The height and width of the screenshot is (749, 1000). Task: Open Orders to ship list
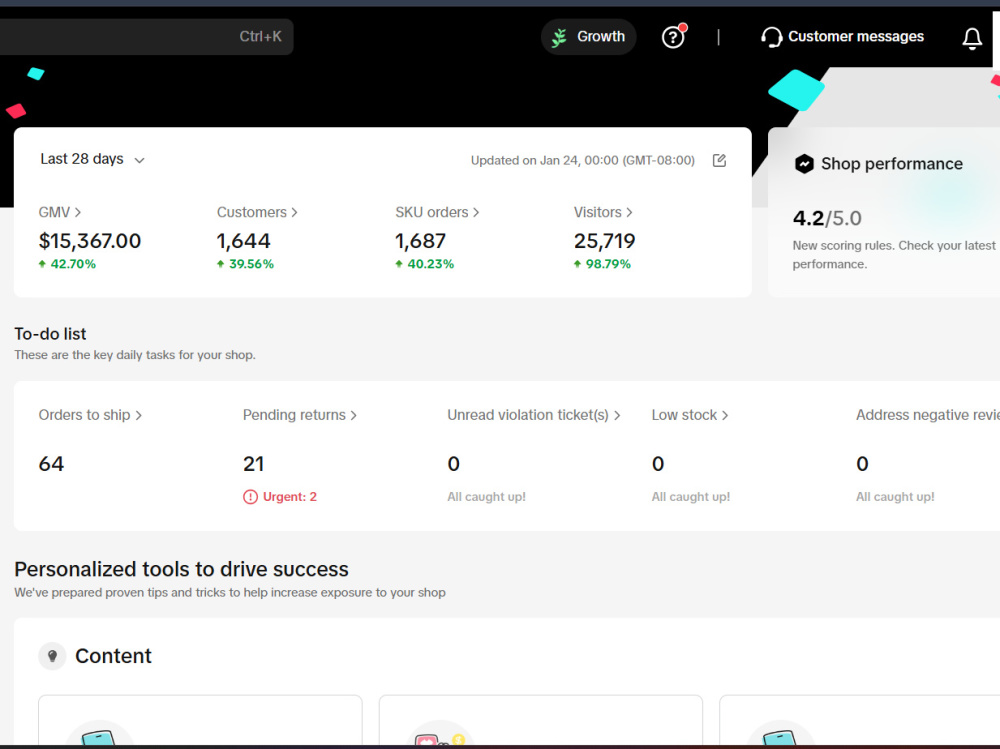click(x=90, y=415)
